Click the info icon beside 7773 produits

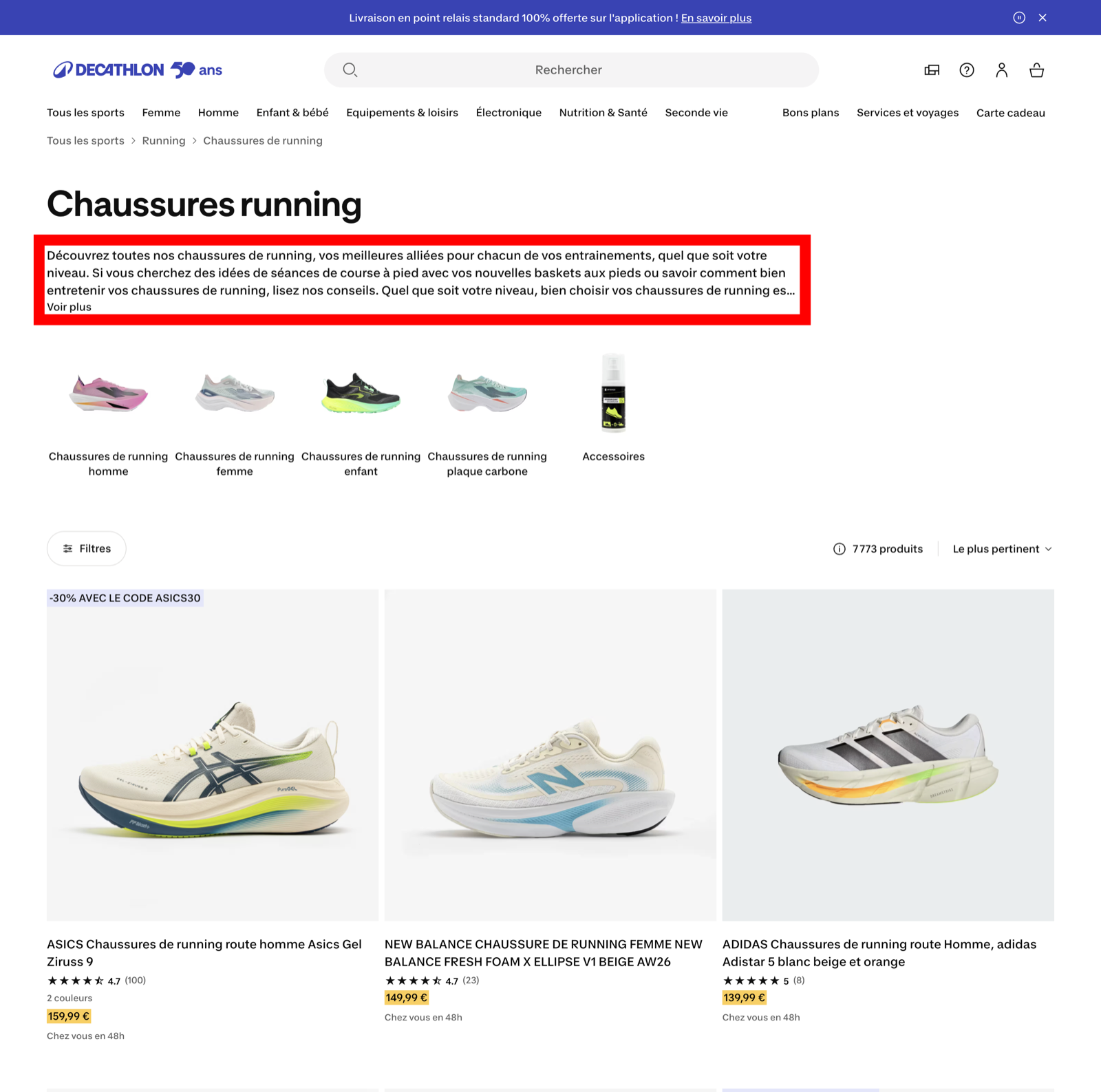pos(840,549)
